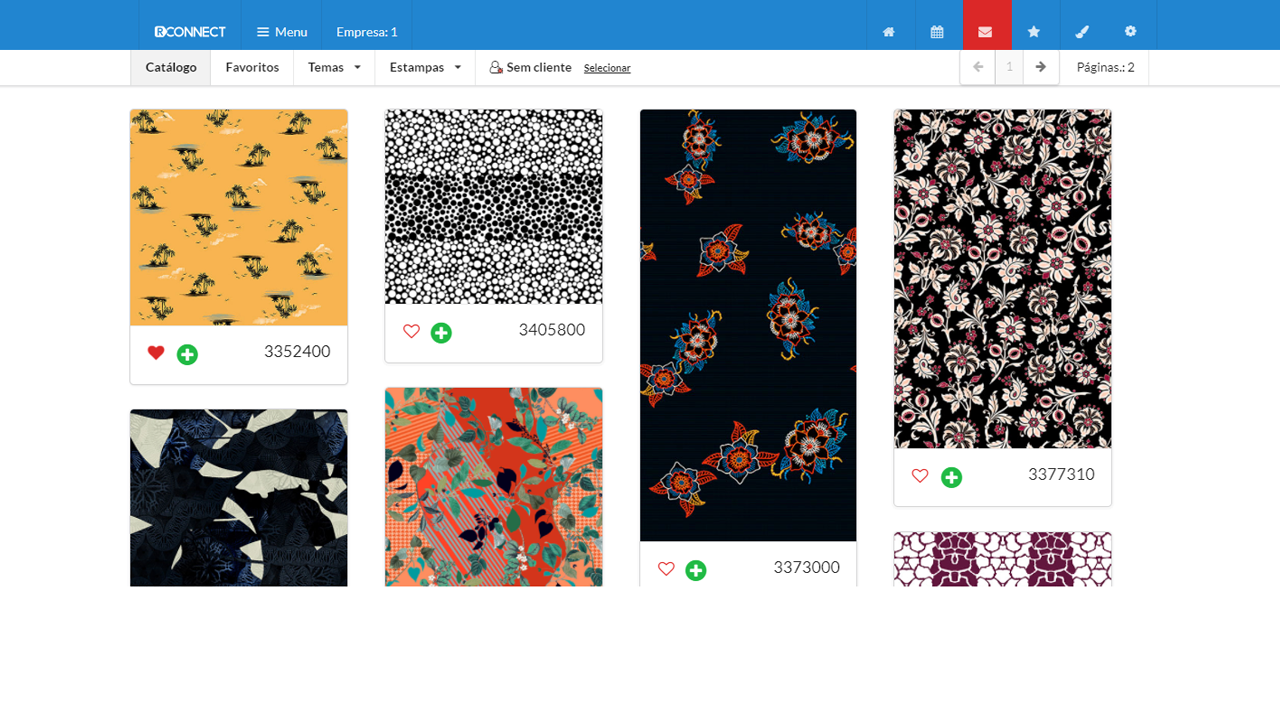Screen dimensions: 1280x720
Task: Click the paintbrush icon in top bar
Action: (1082, 32)
